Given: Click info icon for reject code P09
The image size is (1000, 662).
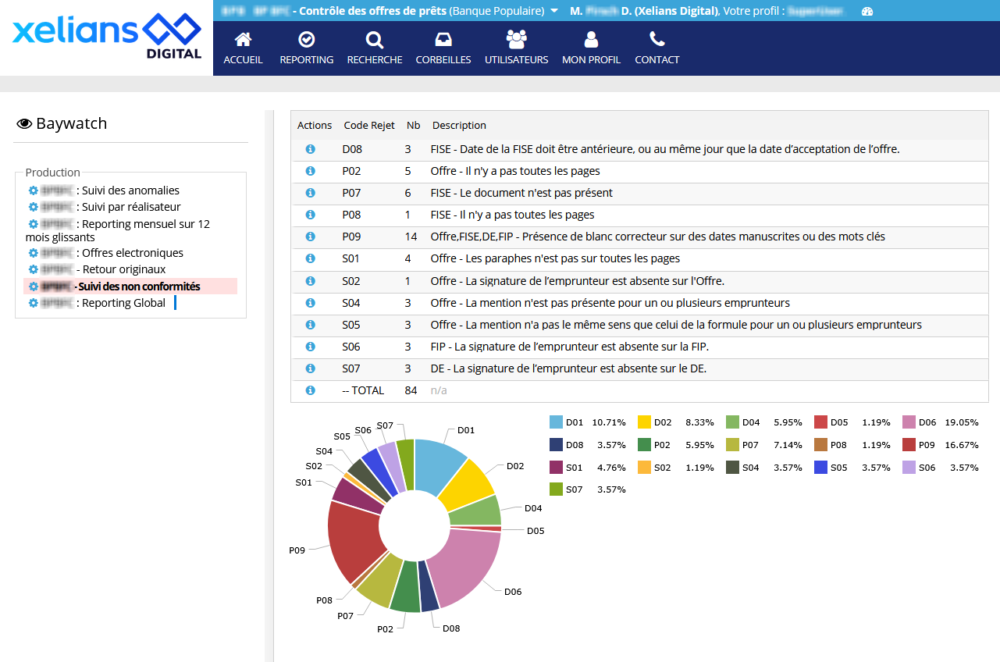Looking at the screenshot, I should (x=310, y=237).
